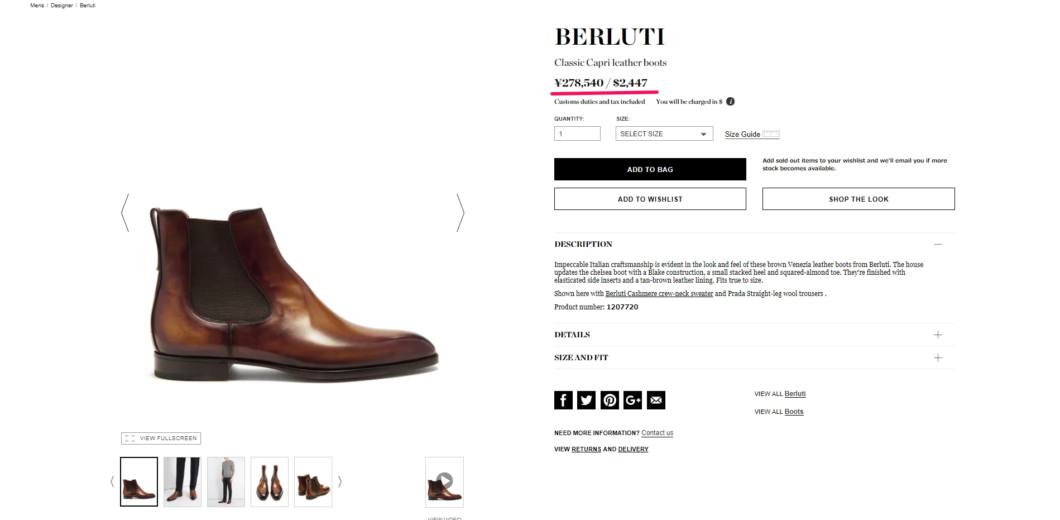Viewport: 1060px width, 520px height.
Task: Play the product video thumbnail
Action: tap(444, 482)
